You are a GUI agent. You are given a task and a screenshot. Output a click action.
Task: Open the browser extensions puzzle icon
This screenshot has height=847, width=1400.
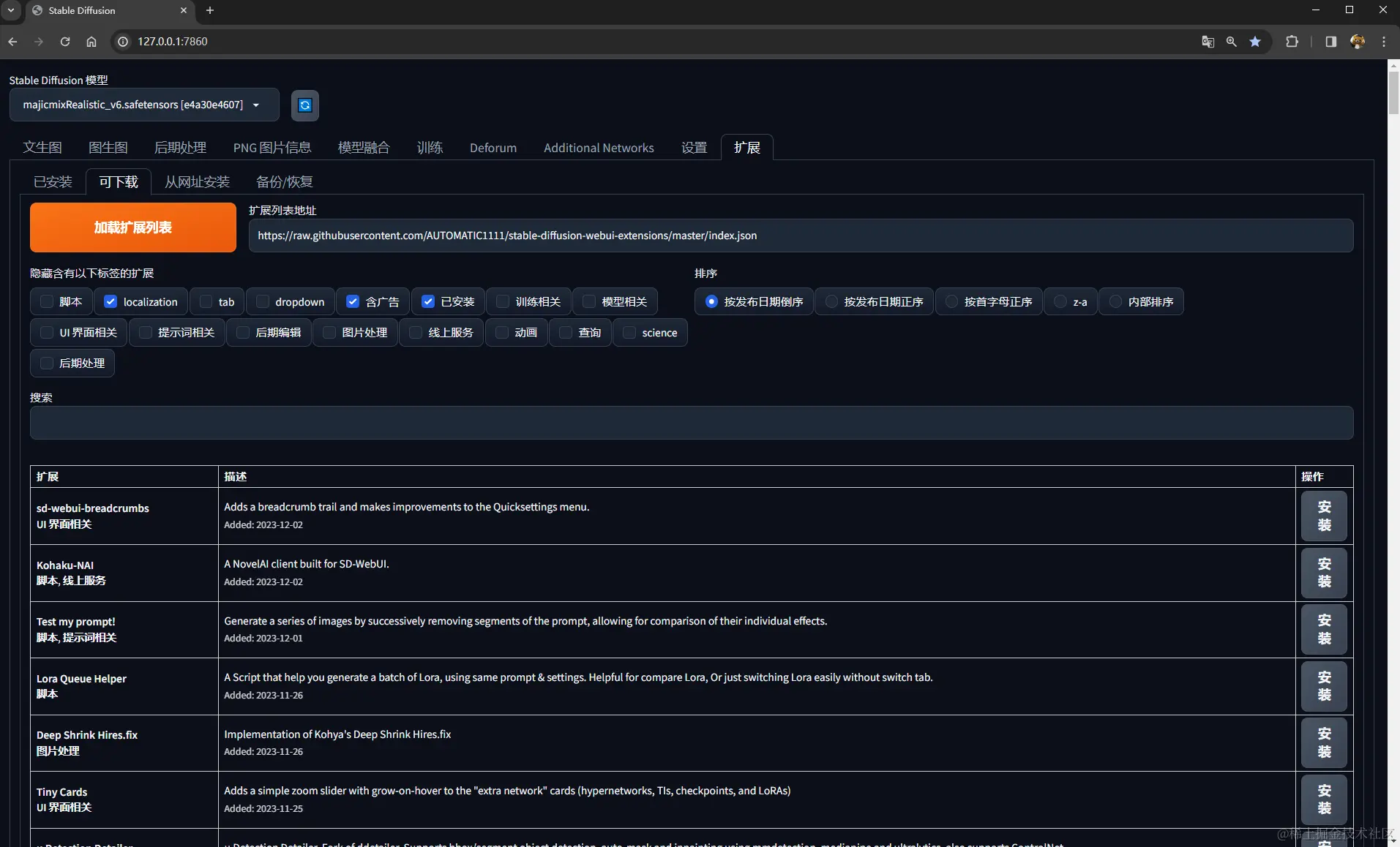click(1292, 42)
